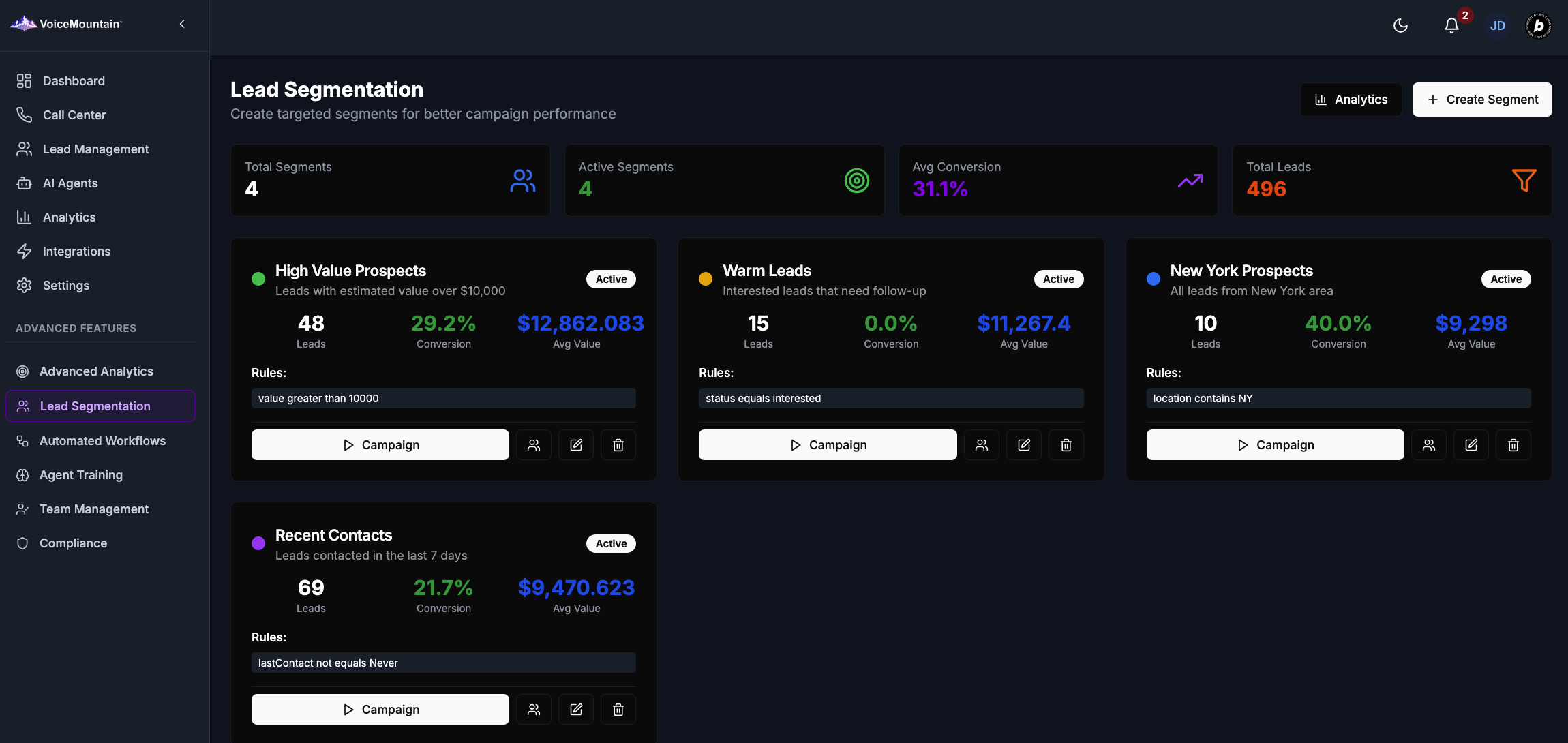Toggle dark mode with moon icon
Screen dimensions: 1568x743
1400,26
